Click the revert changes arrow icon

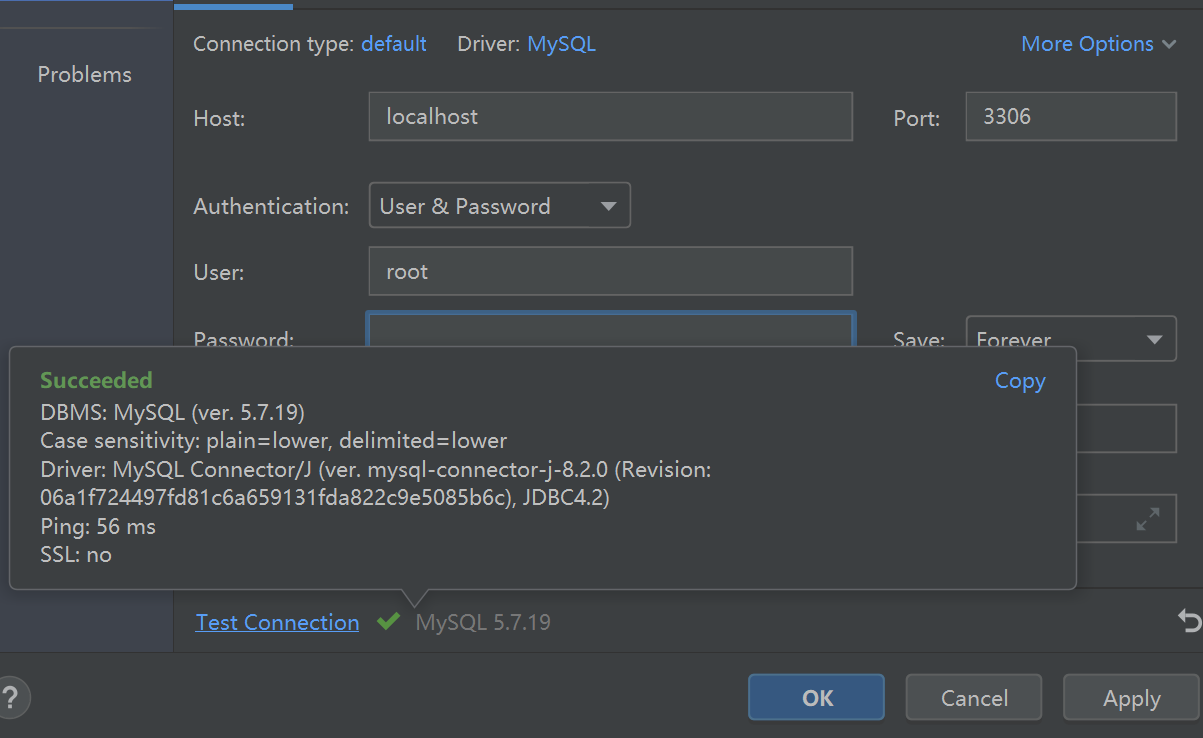1189,622
